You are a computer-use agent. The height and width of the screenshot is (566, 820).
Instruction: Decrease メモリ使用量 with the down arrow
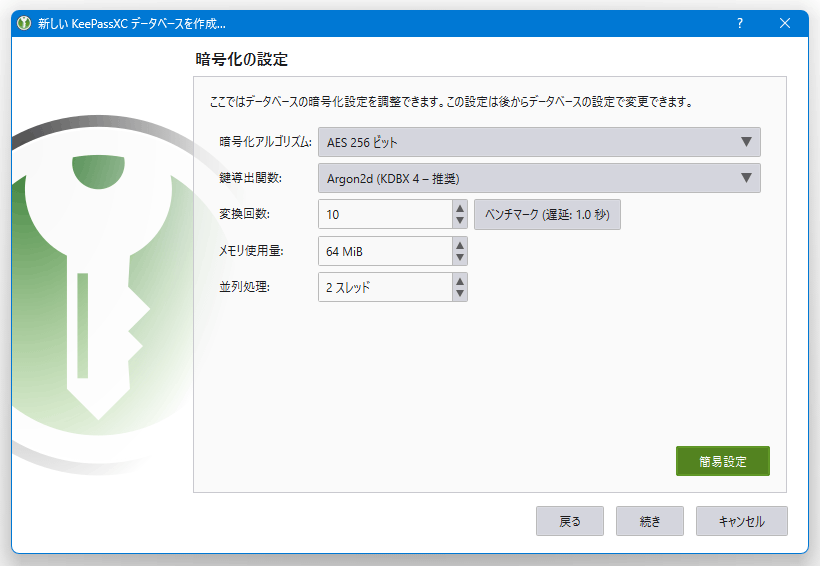click(x=460, y=257)
